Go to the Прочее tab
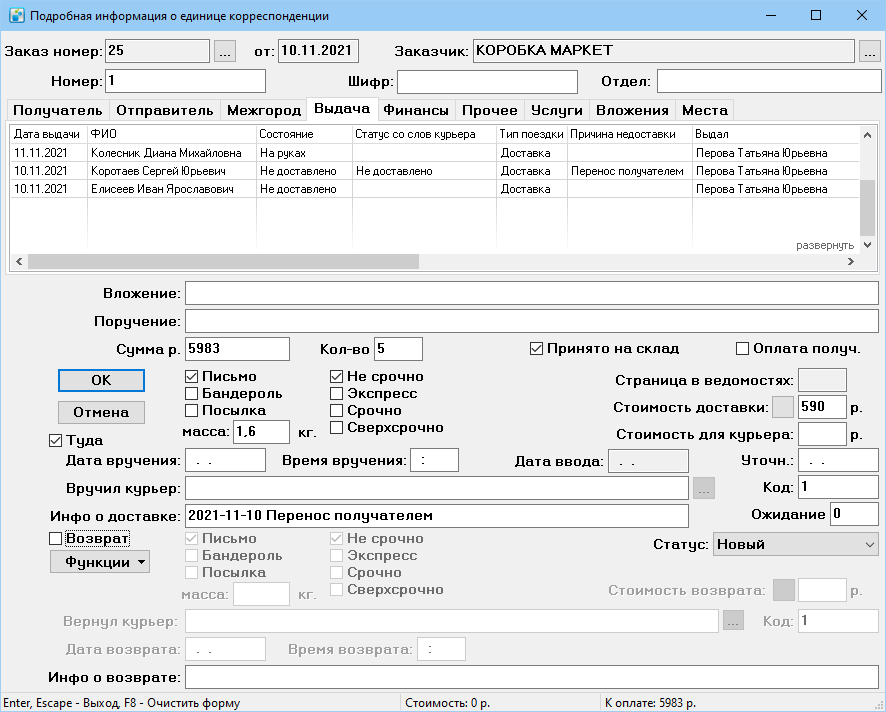The height and width of the screenshot is (712, 886). point(490,110)
